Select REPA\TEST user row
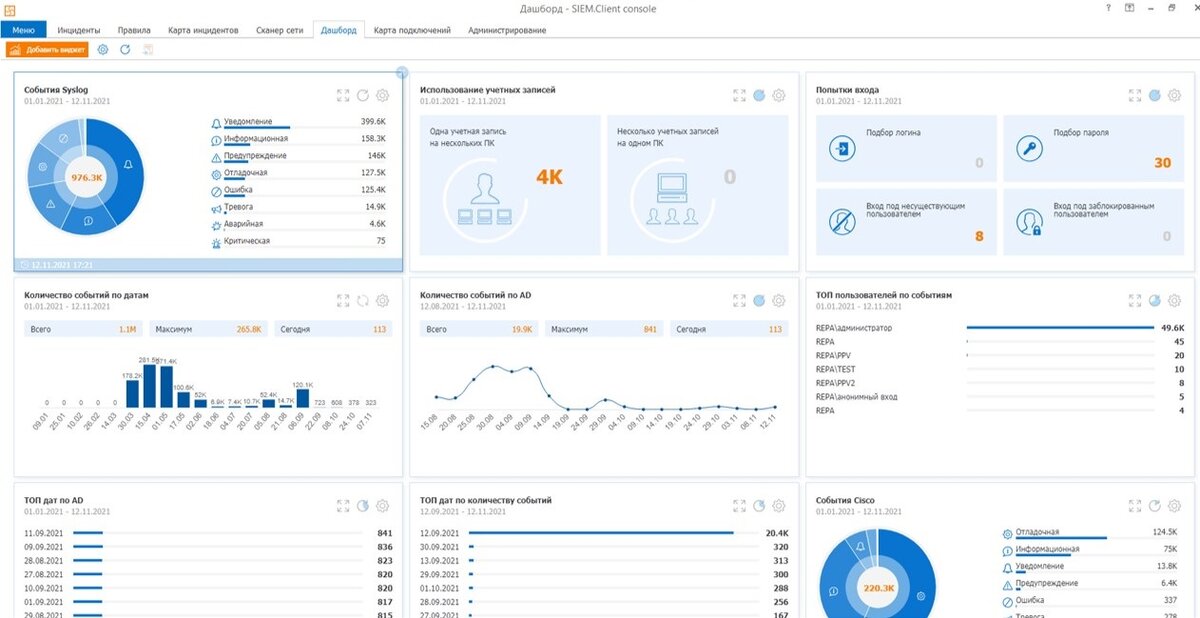Screen dimensions: 1200x618 1000,369
